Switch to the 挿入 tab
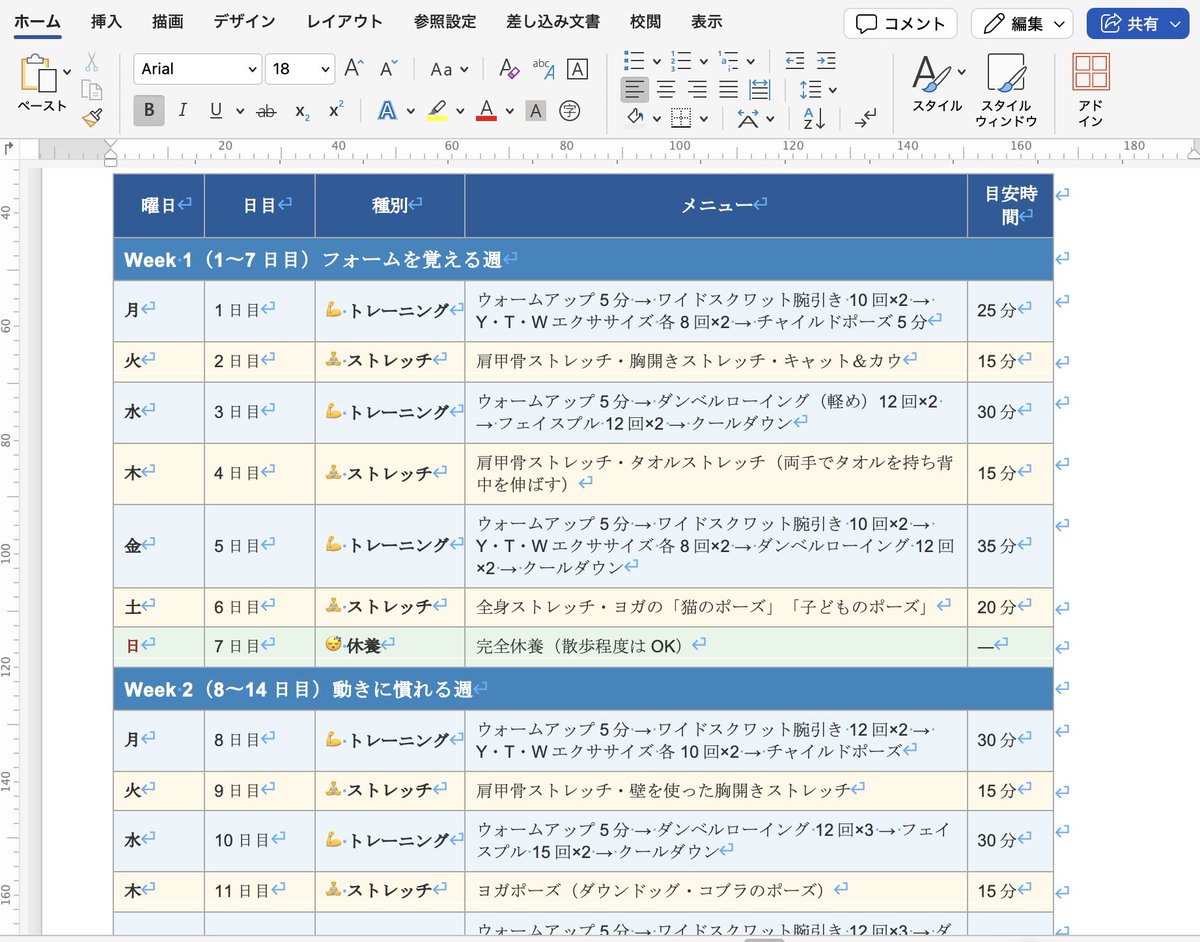 [106, 22]
